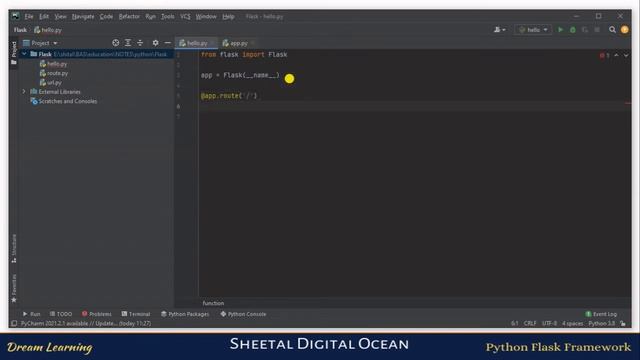
Task: Open the Tools menu
Action: [167, 17]
